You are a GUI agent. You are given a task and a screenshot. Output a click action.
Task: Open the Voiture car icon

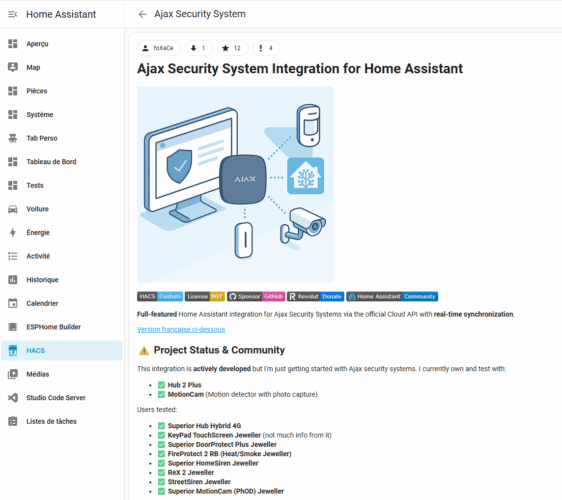coord(13,209)
